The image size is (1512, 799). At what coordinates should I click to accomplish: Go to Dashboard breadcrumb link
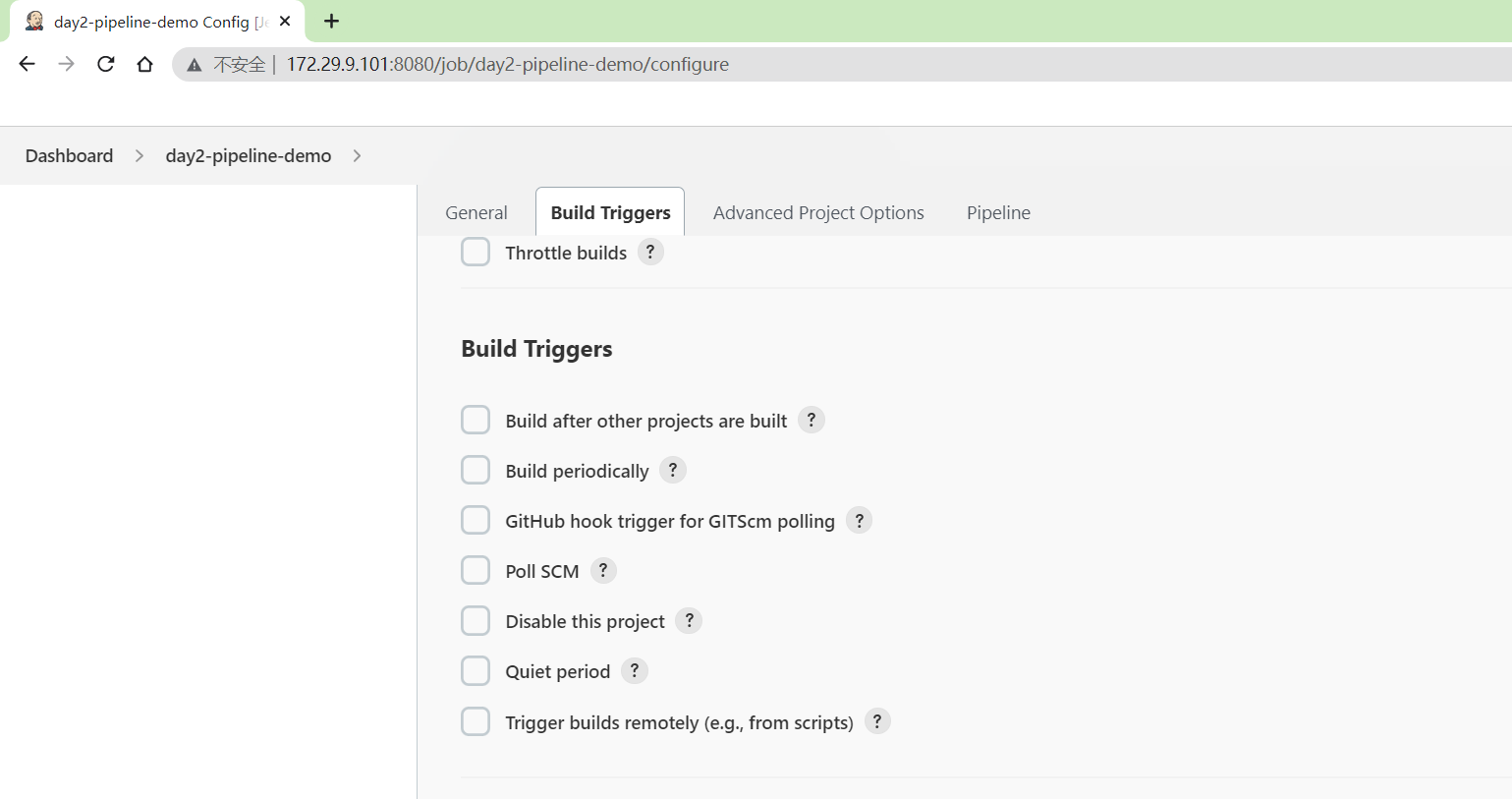(x=69, y=155)
